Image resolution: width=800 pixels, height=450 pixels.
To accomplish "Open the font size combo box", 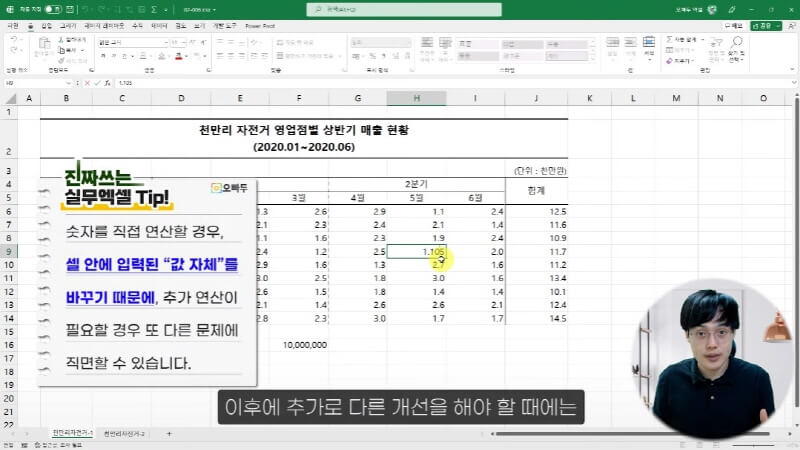I will [x=177, y=43].
